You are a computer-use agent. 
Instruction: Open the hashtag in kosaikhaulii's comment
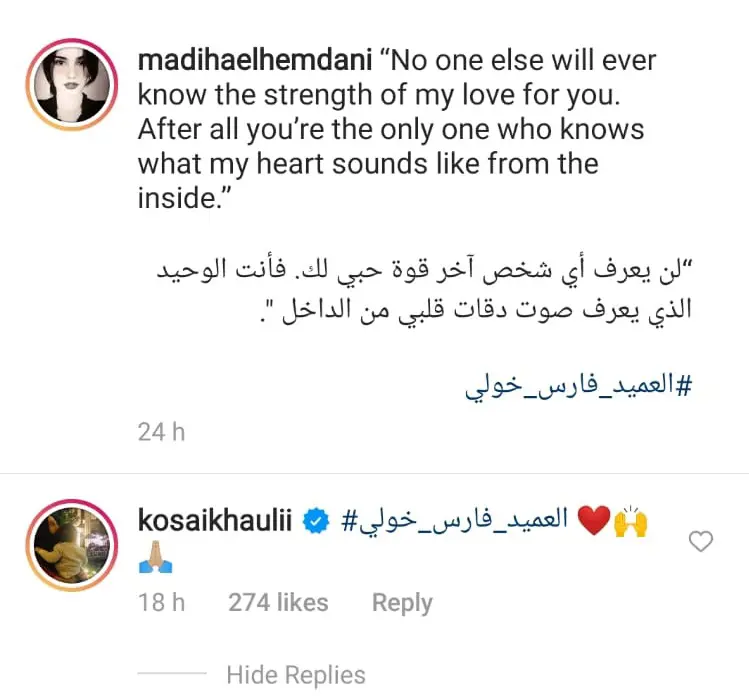pos(454,520)
